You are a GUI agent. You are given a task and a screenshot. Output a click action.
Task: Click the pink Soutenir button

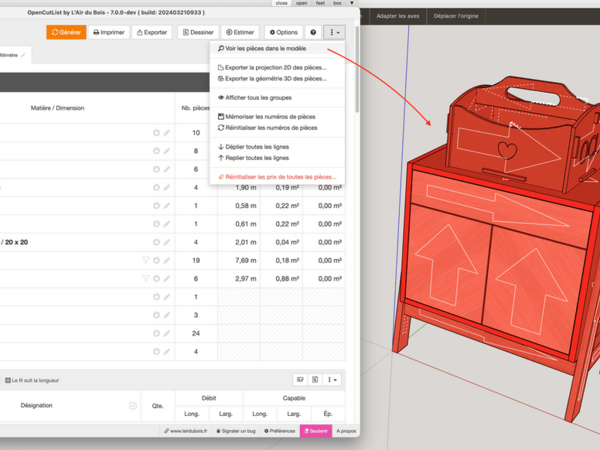coord(315,431)
